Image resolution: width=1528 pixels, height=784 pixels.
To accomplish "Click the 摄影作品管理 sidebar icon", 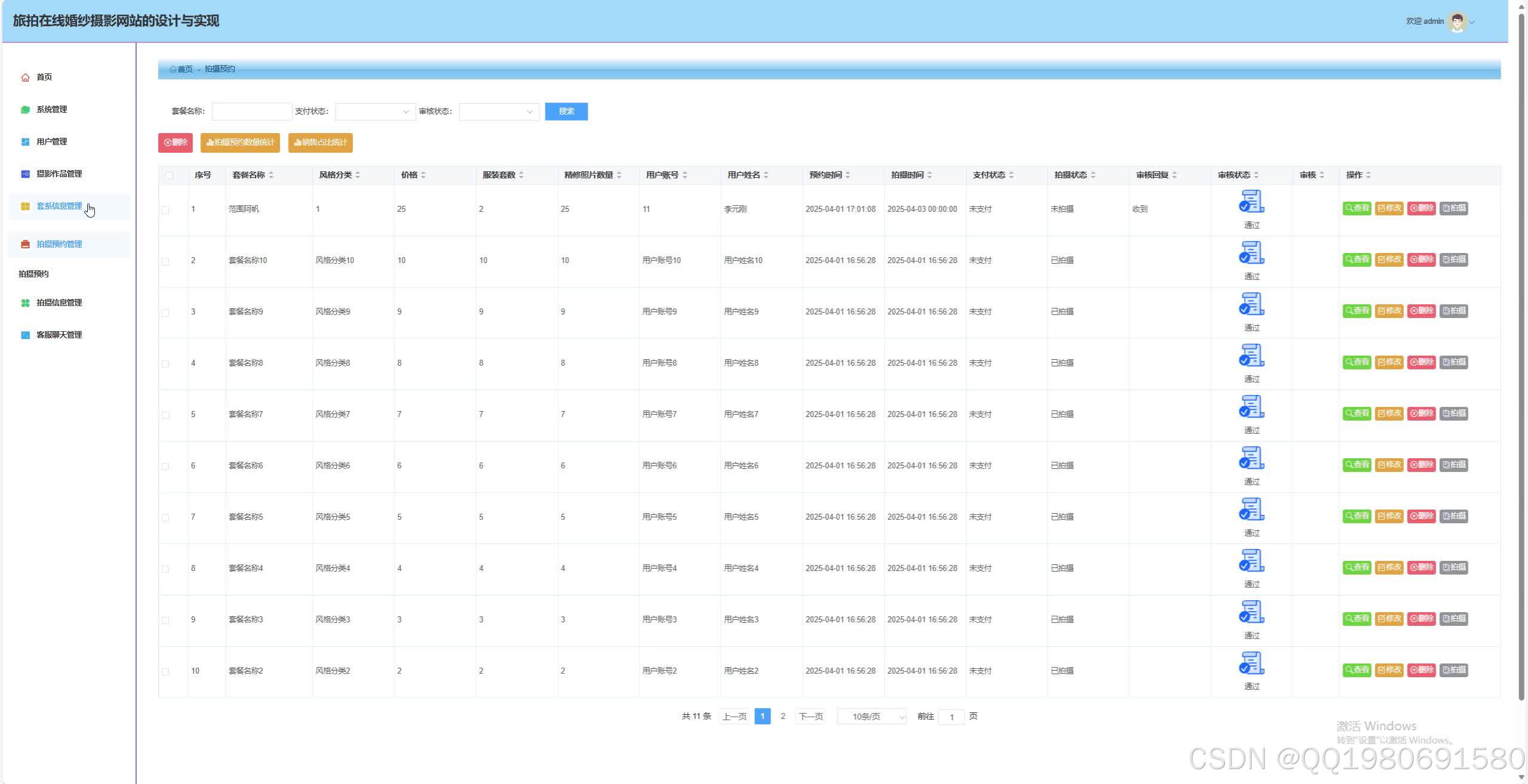I will [25, 174].
